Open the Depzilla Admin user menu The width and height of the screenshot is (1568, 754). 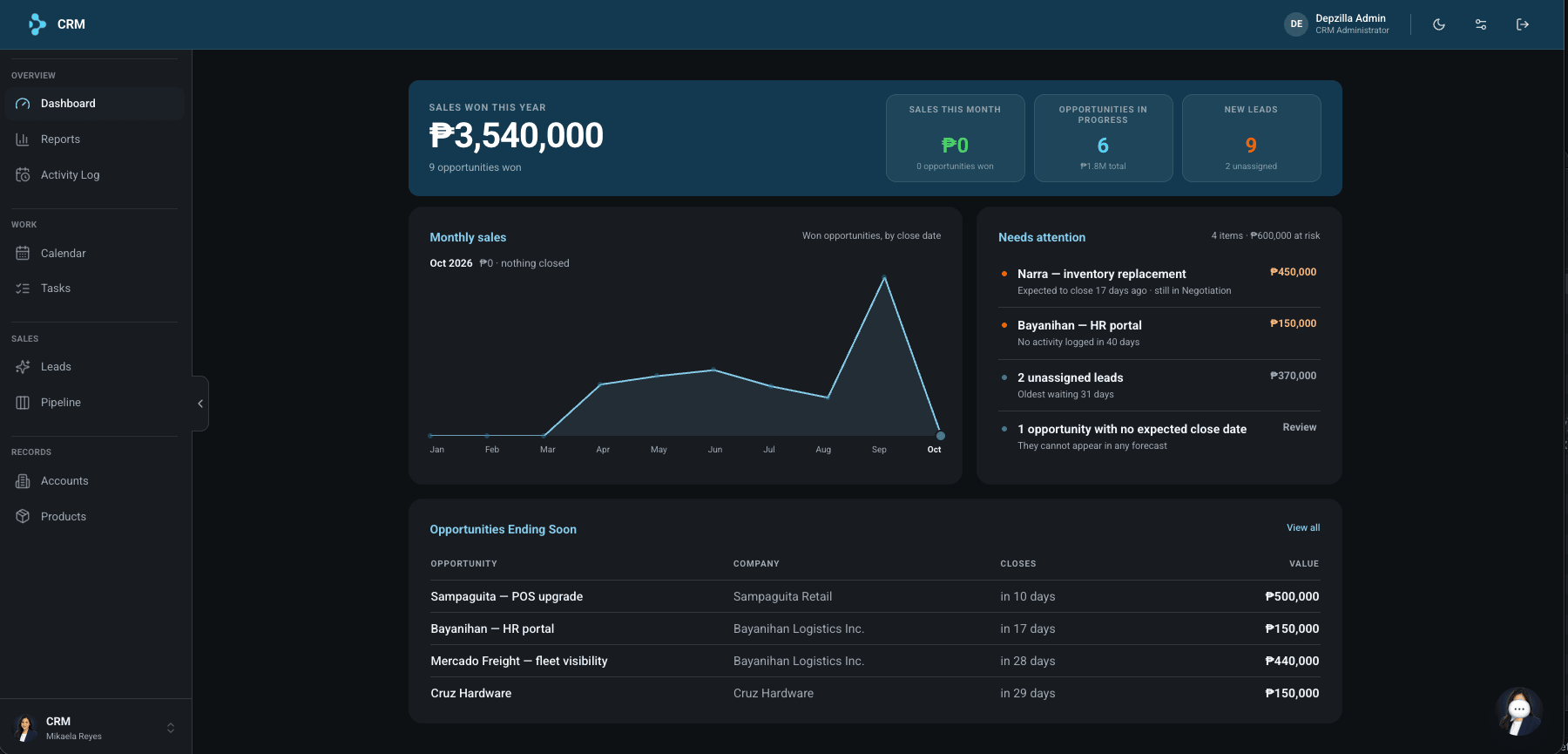[x=1337, y=24]
